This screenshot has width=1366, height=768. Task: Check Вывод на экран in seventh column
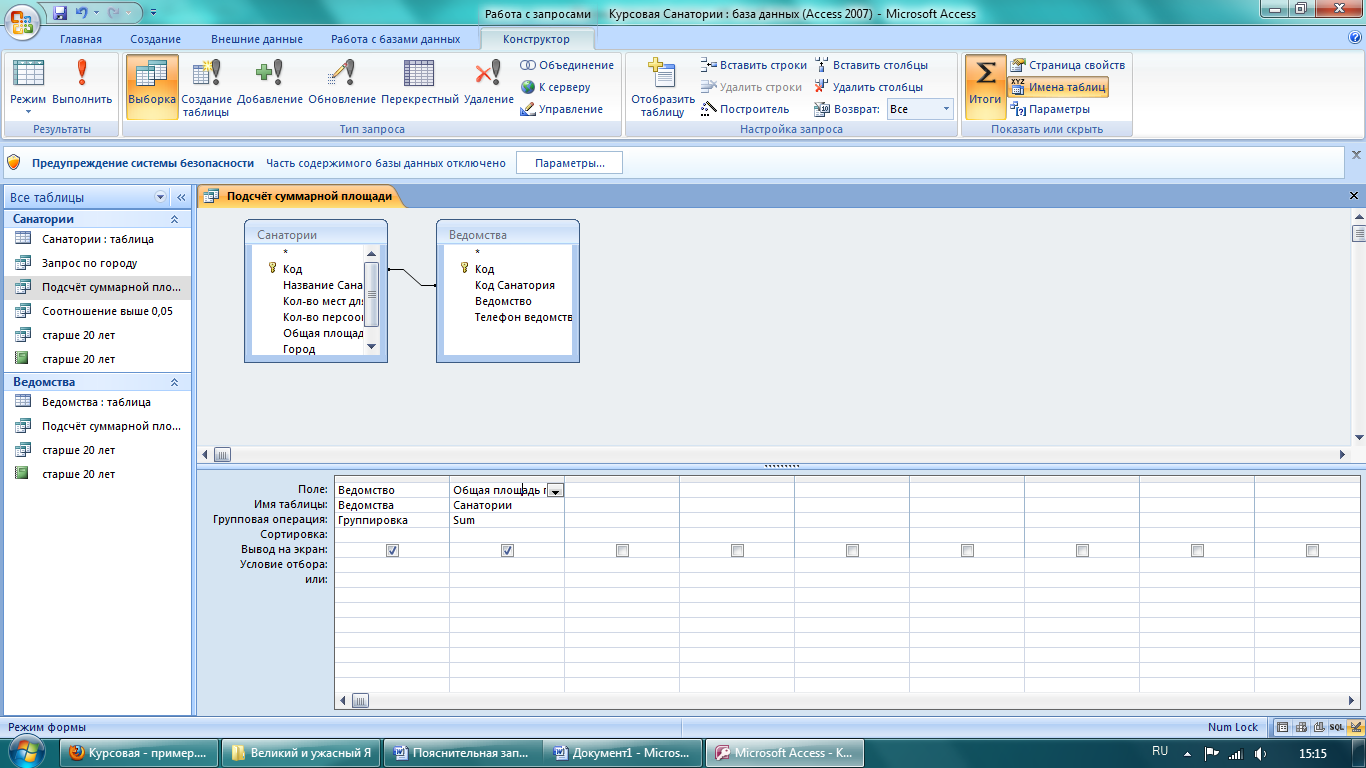point(1082,550)
